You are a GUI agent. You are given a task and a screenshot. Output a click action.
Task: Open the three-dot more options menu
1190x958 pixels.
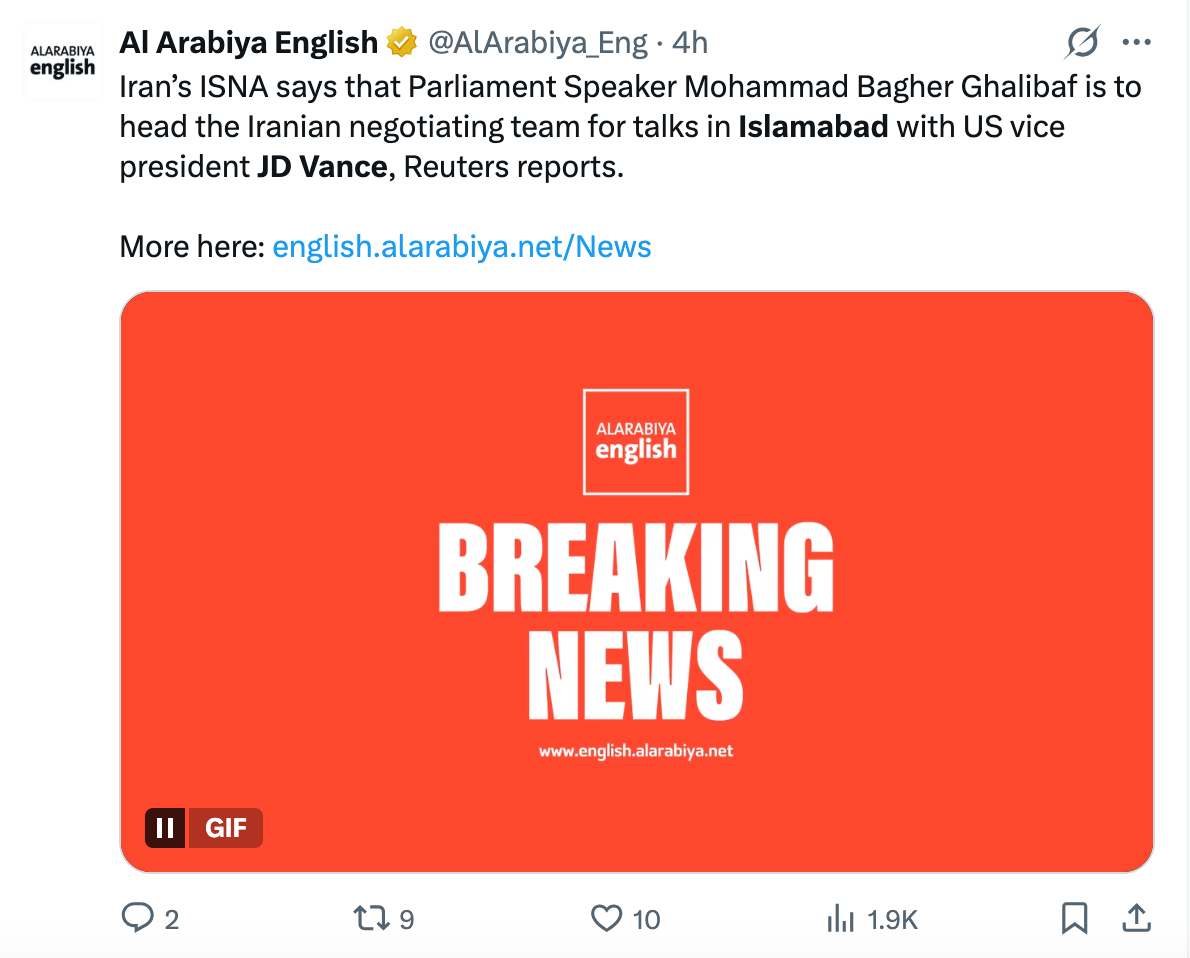[x=1136, y=43]
